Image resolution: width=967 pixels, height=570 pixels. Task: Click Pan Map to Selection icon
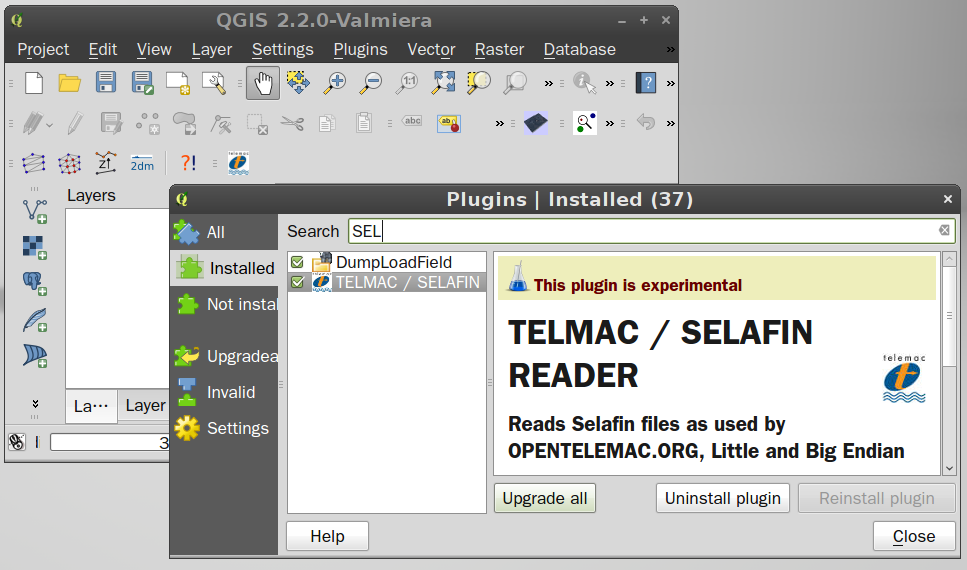[298, 83]
